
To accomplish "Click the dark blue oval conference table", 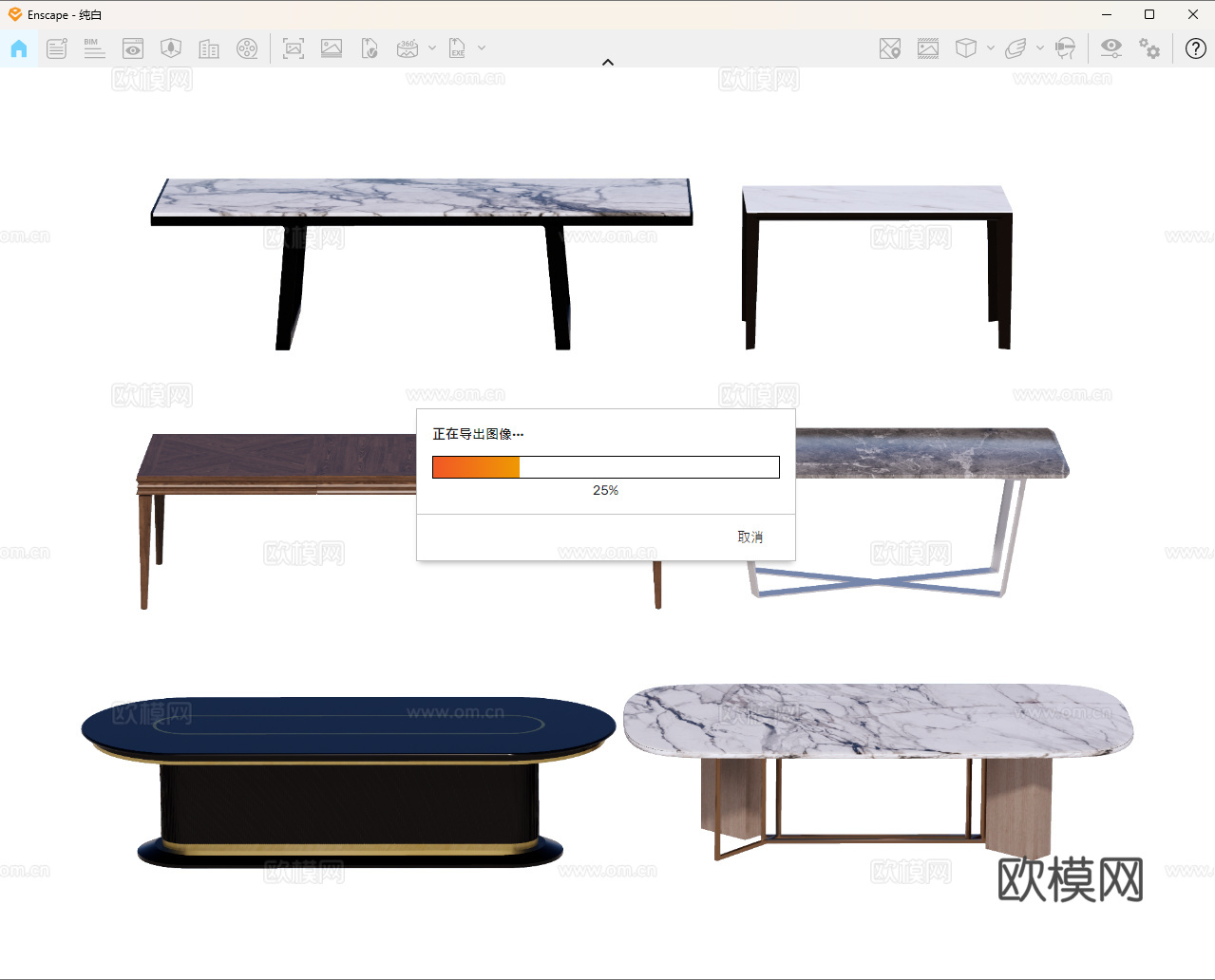I will 349,782.
